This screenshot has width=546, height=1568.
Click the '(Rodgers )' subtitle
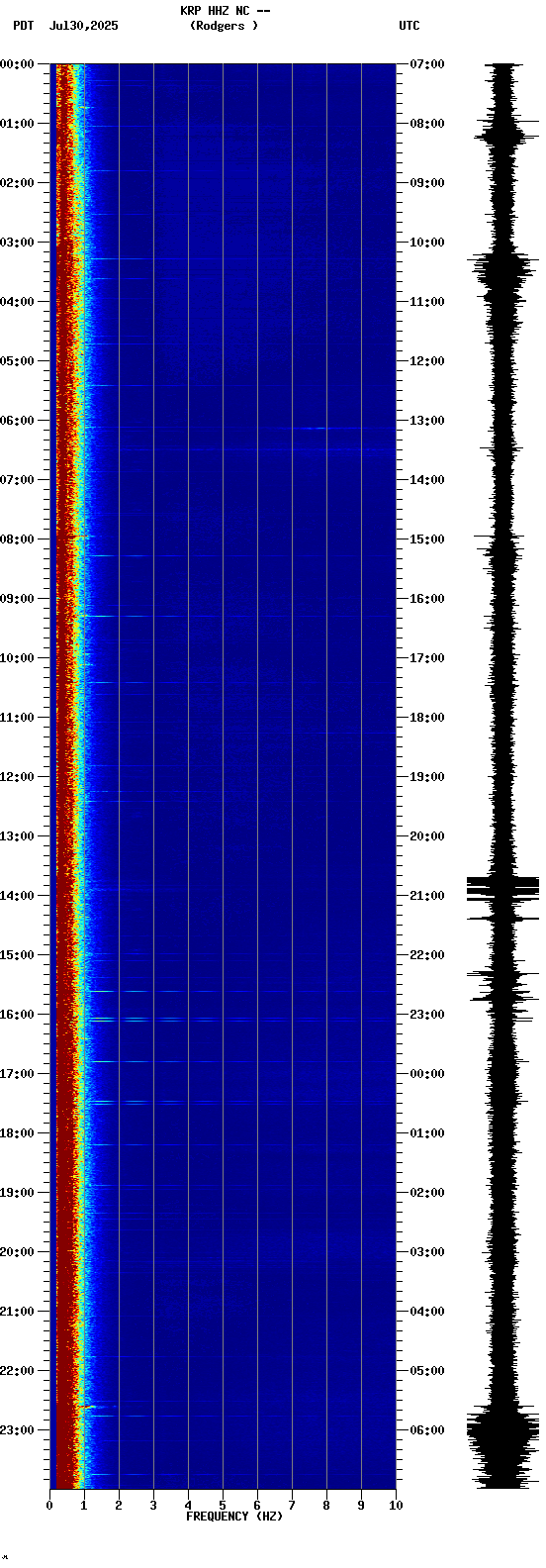click(225, 26)
